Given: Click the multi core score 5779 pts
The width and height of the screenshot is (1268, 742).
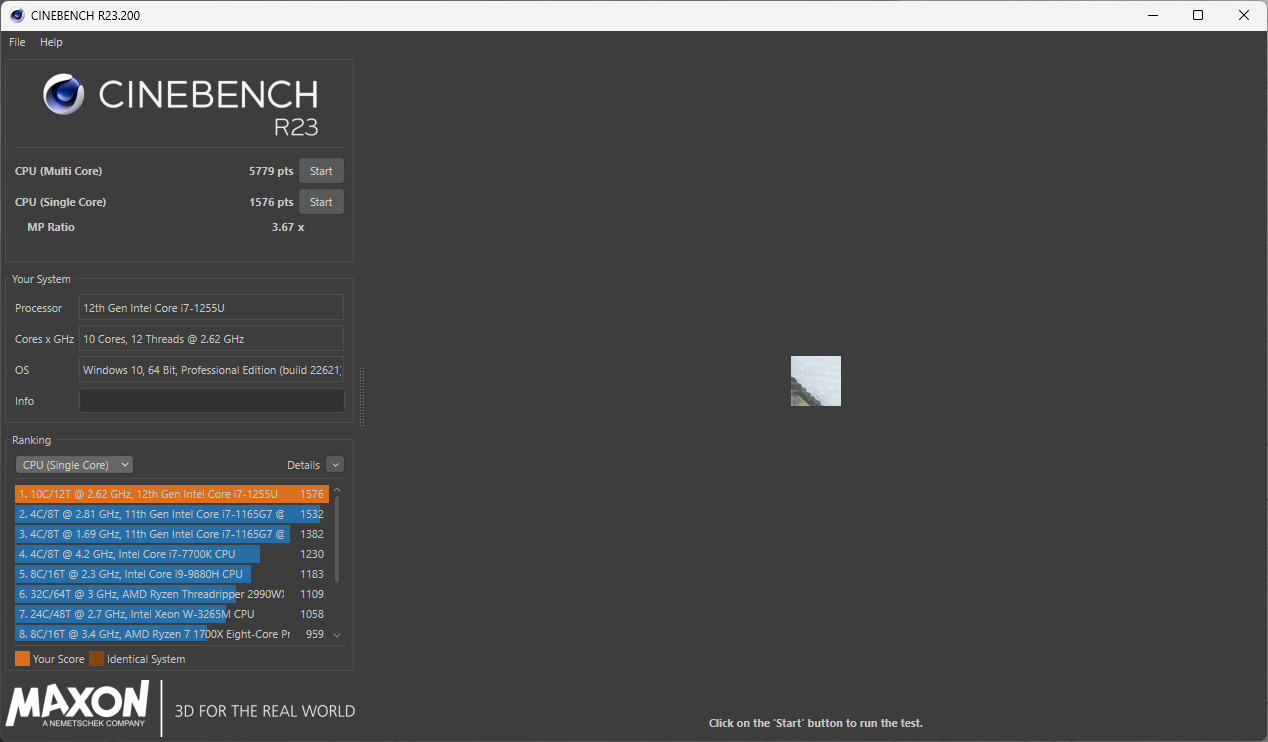Looking at the screenshot, I should click(271, 171).
